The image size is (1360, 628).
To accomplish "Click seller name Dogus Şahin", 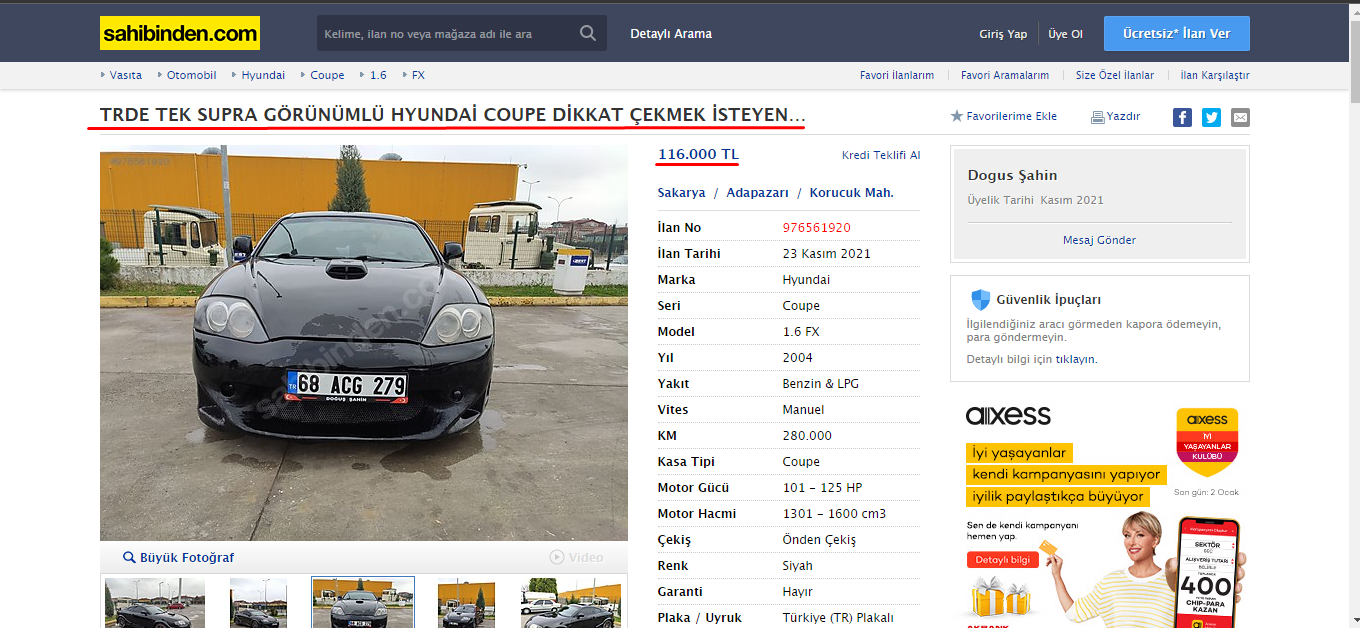I will [1012, 175].
